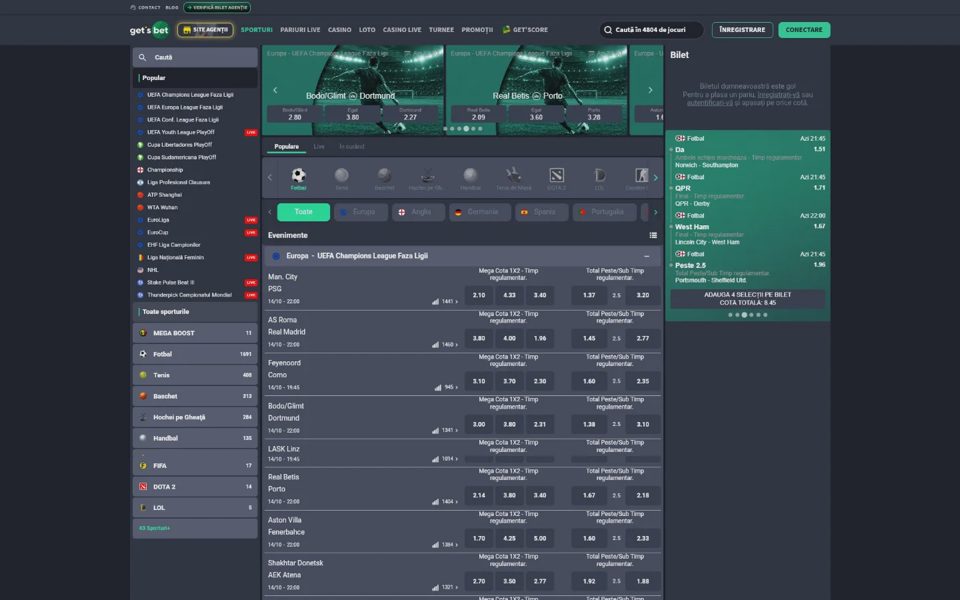
Task: Click VERIFICĂ BILET AGENȚIE button
Action: click(217, 7)
